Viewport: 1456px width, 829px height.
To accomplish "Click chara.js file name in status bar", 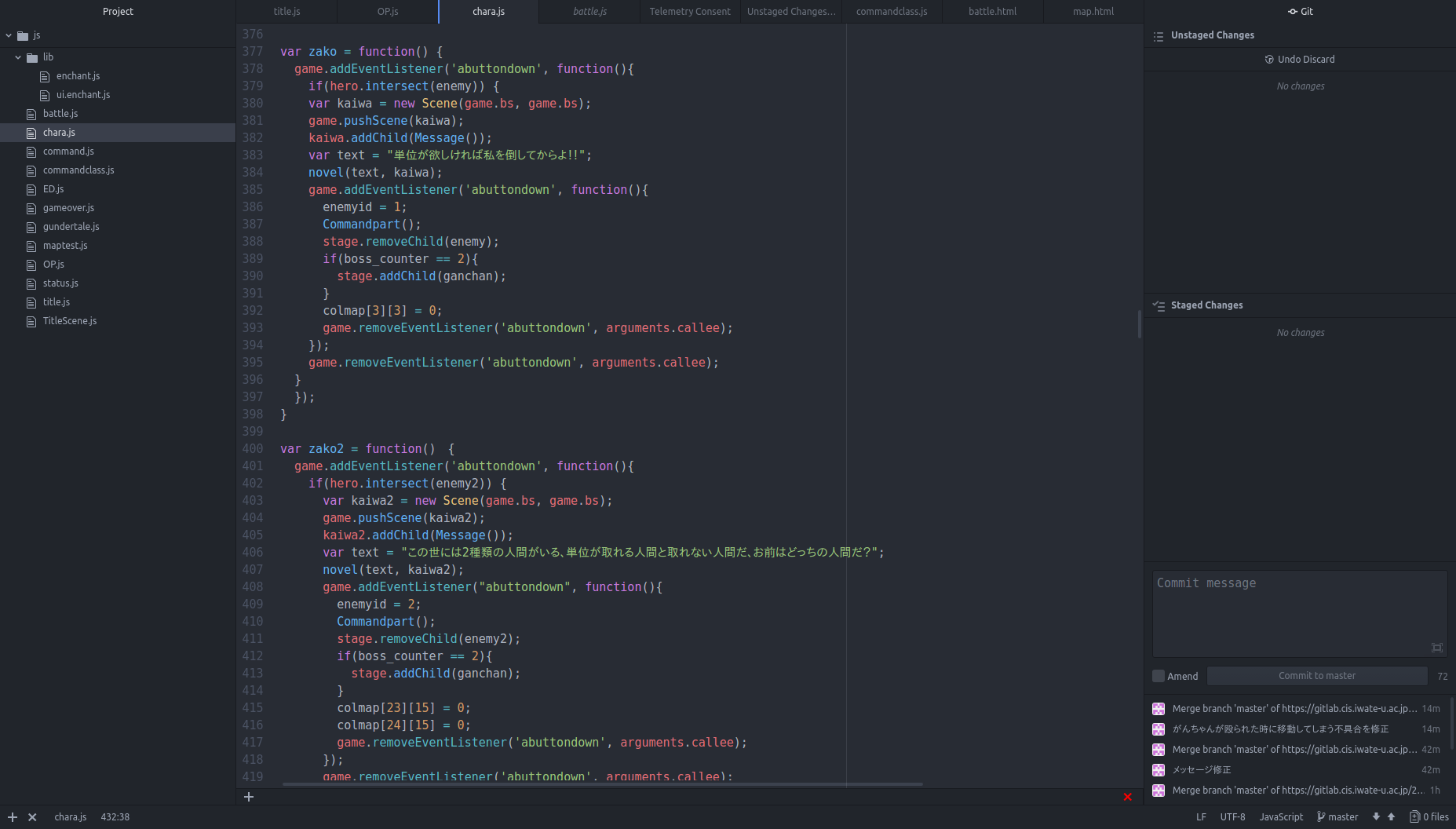I will click(x=71, y=817).
